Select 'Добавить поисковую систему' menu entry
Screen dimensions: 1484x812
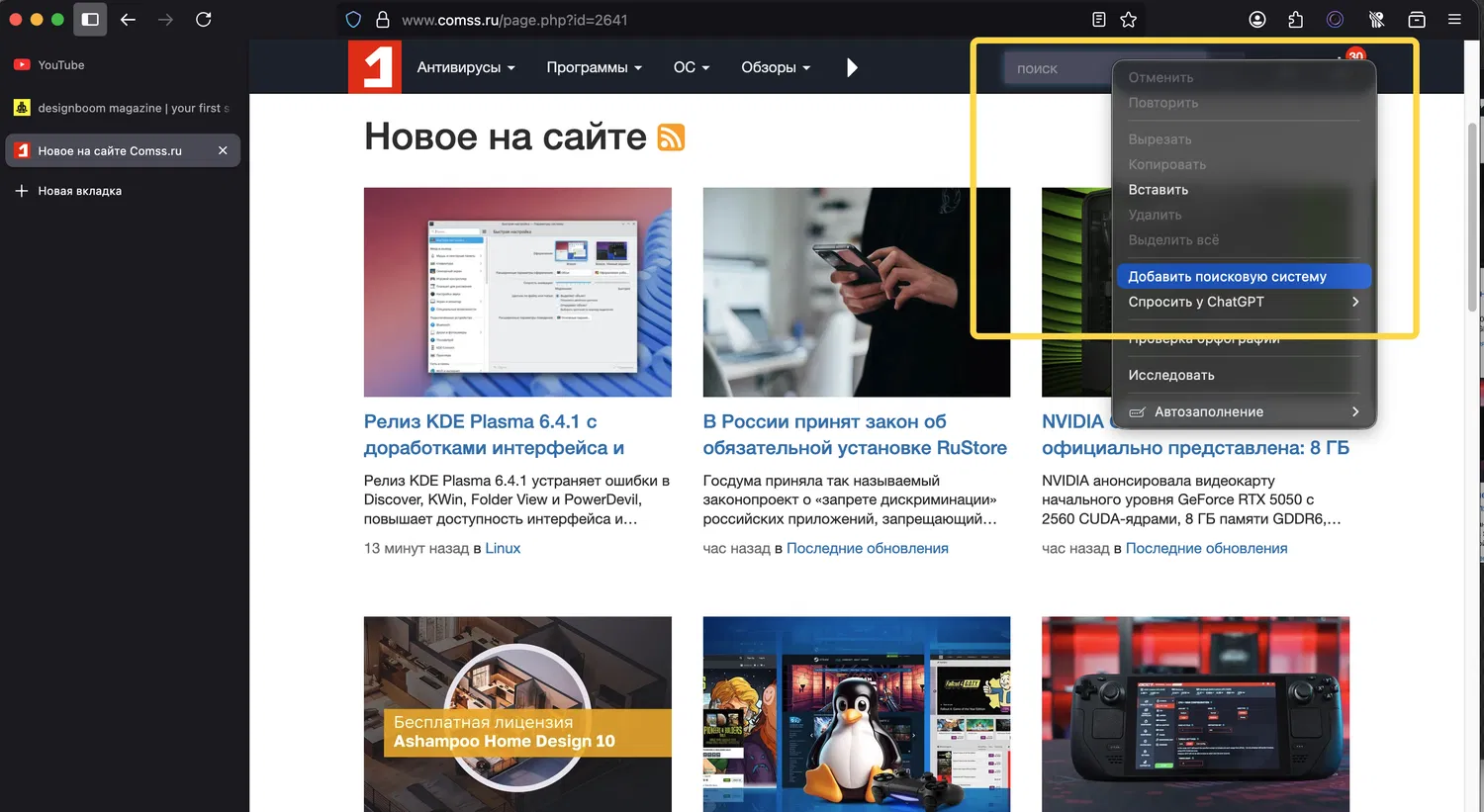click(1245, 277)
